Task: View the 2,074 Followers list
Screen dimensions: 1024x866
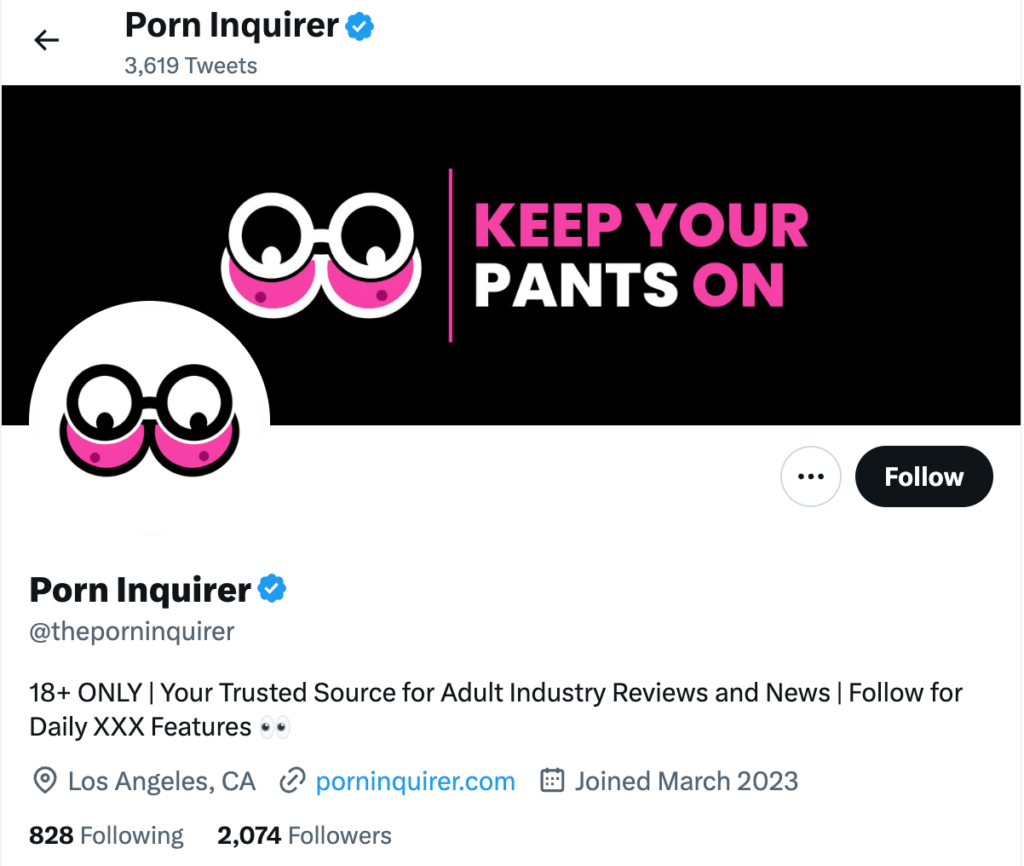Action: click(304, 835)
